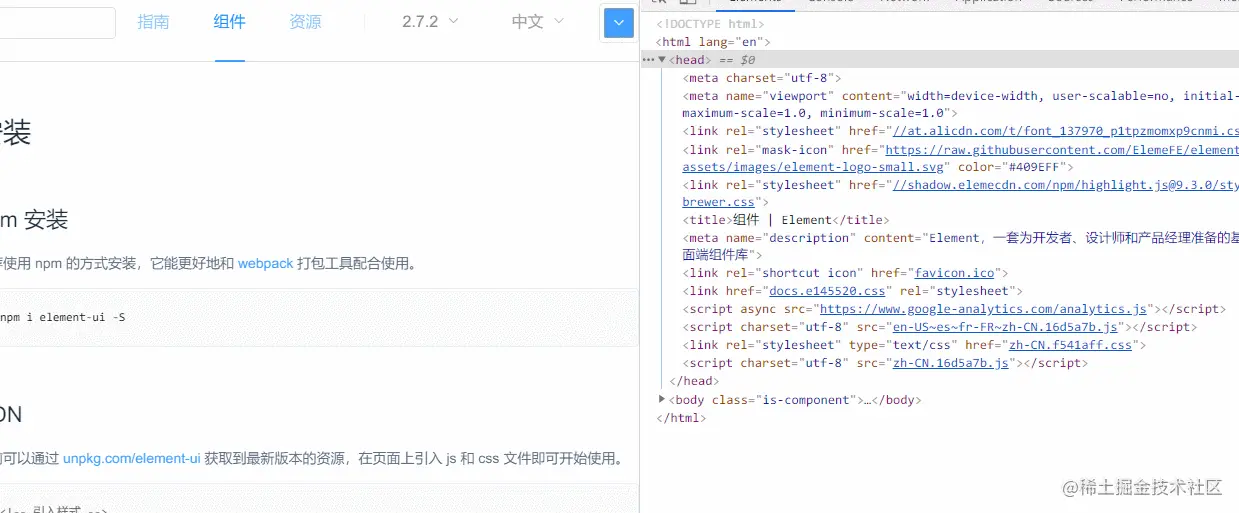1239x513 pixels.
Task: Click into the search input field
Action: click(57, 23)
